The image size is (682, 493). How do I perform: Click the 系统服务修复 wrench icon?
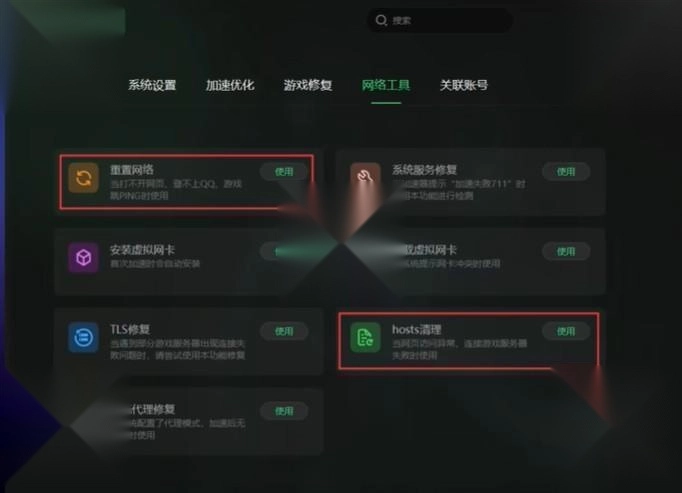click(x=365, y=177)
